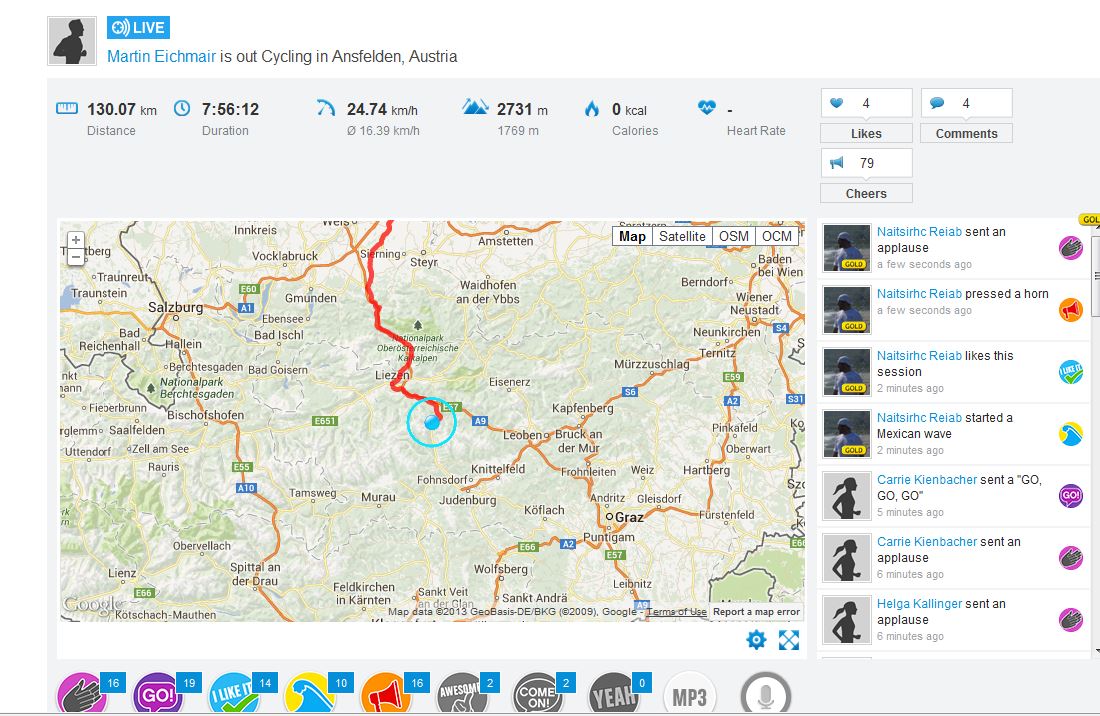Zoom out on the map
The height and width of the screenshot is (716, 1100).
click(x=76, y=257)
